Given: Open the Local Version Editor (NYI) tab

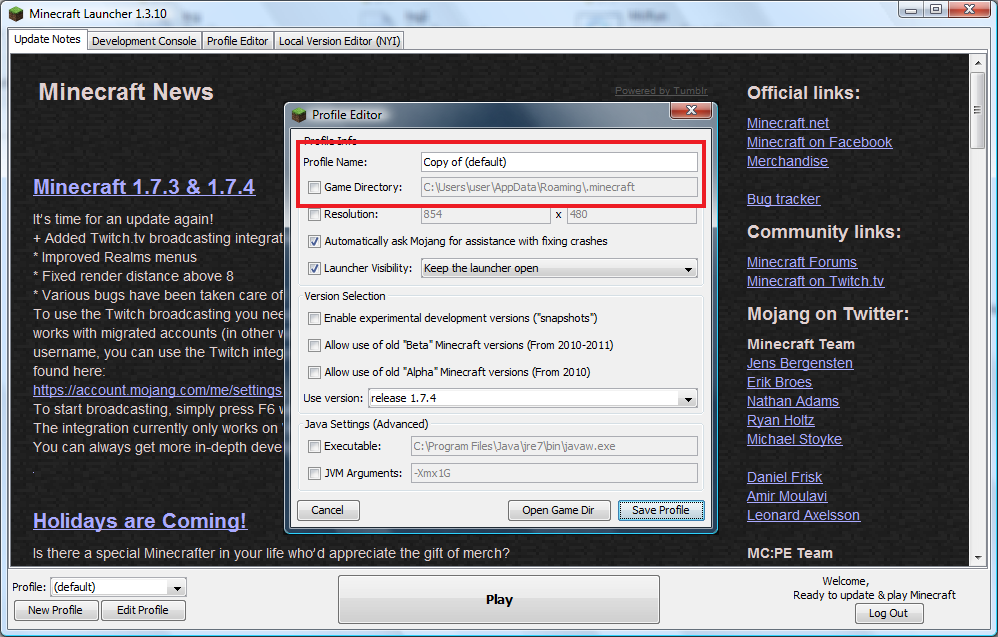Looking at the screenshot, I should click(x=339, y=41).
